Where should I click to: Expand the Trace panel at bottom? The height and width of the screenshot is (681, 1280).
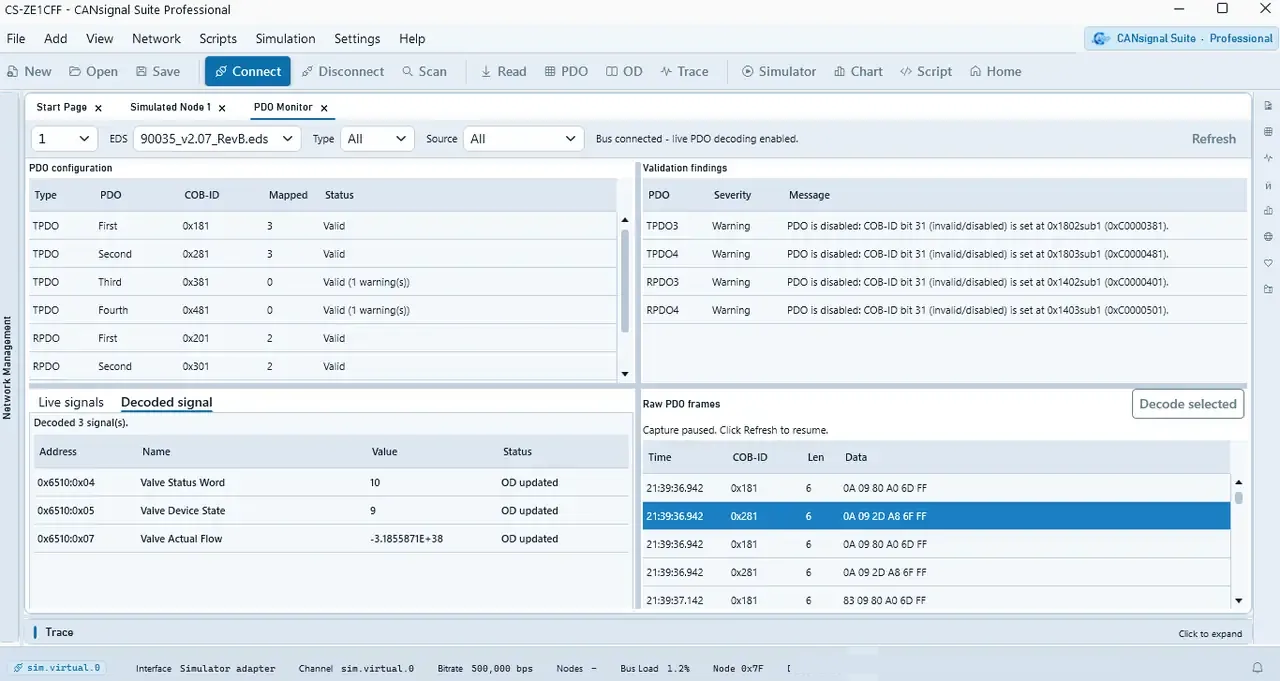1210,633
